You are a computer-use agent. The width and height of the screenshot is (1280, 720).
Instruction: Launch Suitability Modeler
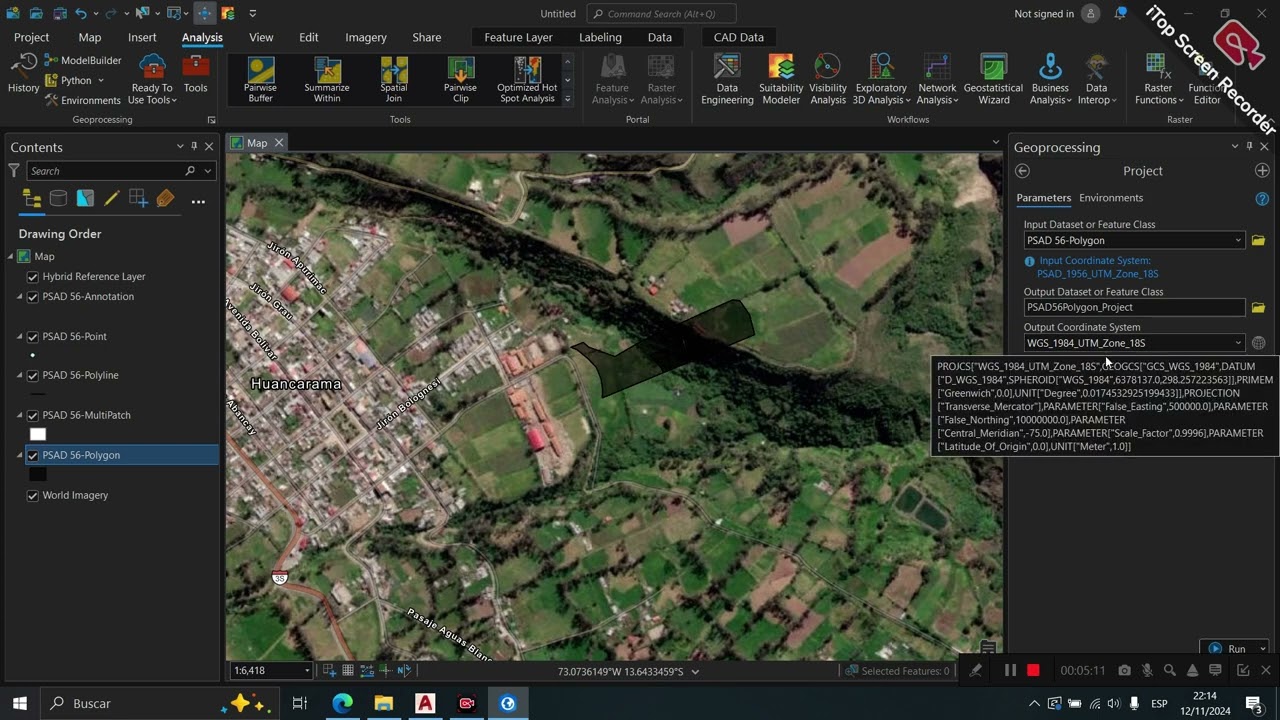pos(781,79)
